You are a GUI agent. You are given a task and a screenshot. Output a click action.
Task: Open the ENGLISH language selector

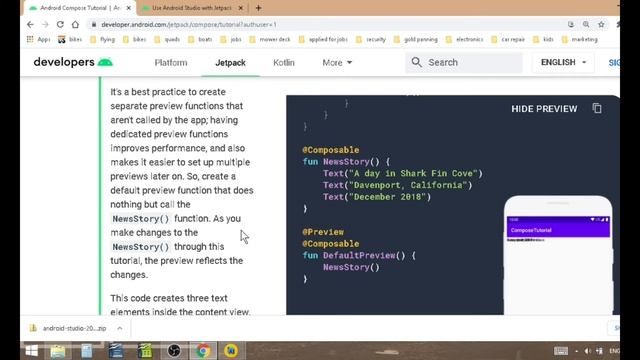pyautogui.click(x=563, y=62)
